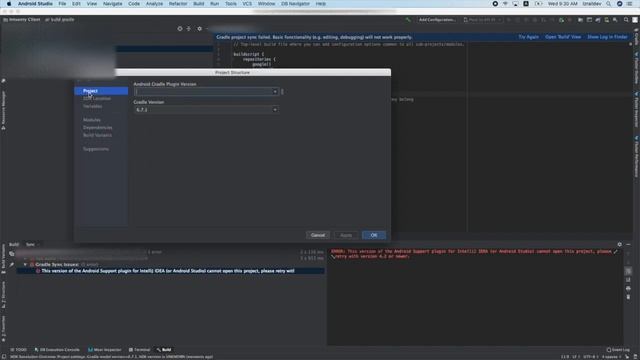The image size is (640, 360).
Task: Click the print icon in build output sidebar
Action: click(628, 288)
